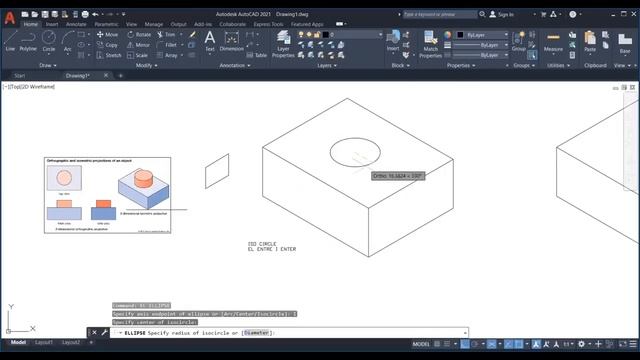Click in the keyword search box

pos(440,14)
